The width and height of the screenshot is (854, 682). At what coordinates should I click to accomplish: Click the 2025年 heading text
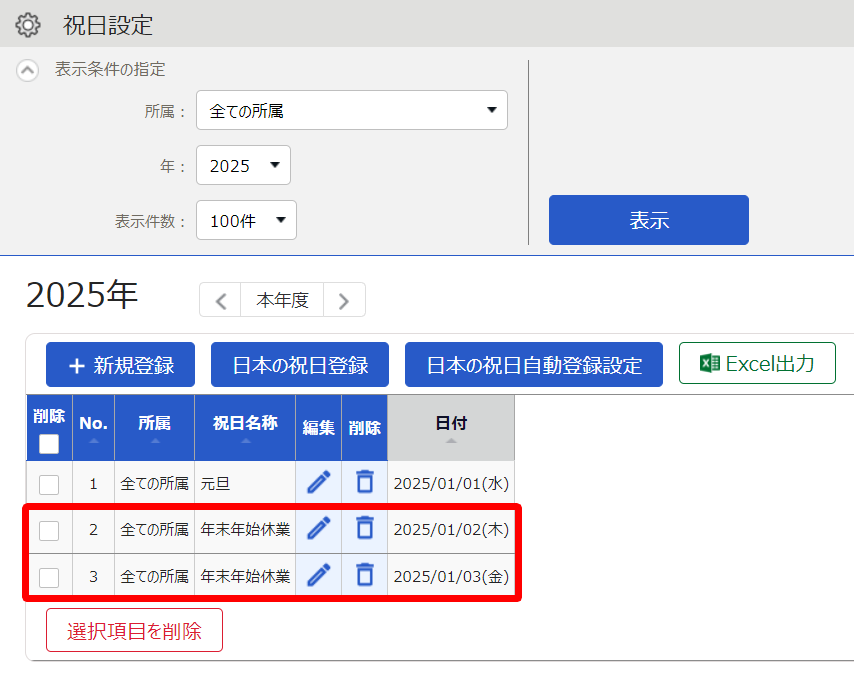(x=82, y=295)
